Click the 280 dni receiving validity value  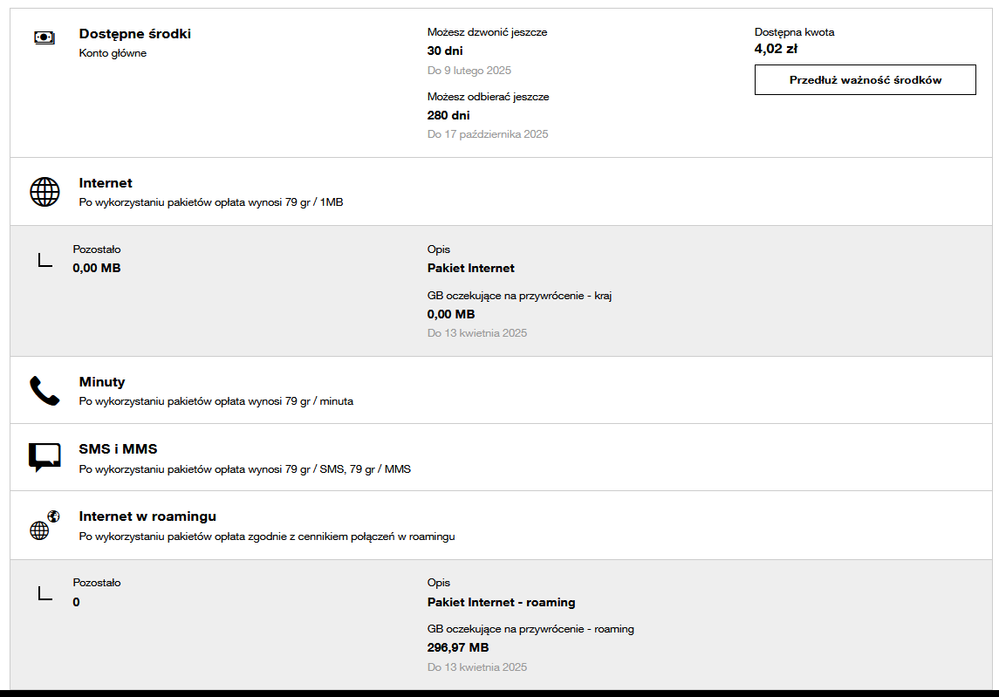point(448,115)
